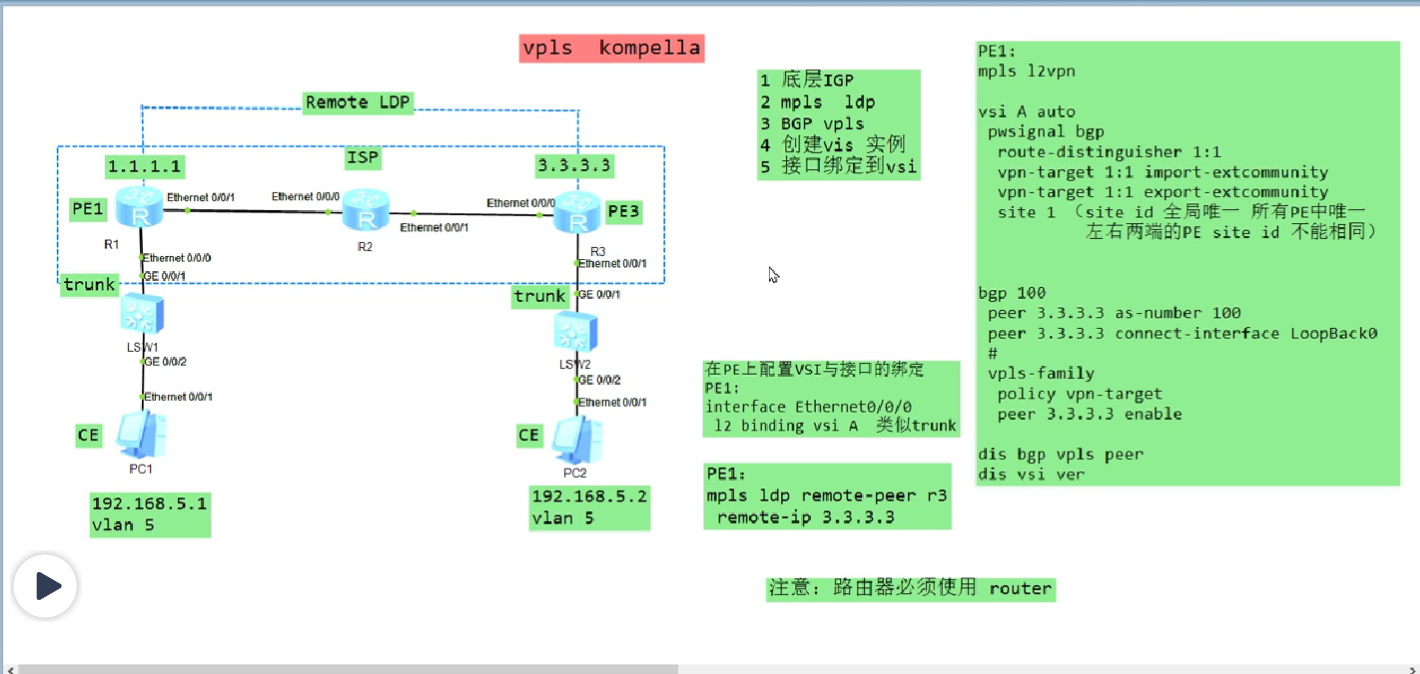Image resolution: width=1420 pixels, height=674 pixels.
Task: Click the PE1 label next to R1
Action: pyautogui.click(x=88, y=209)
